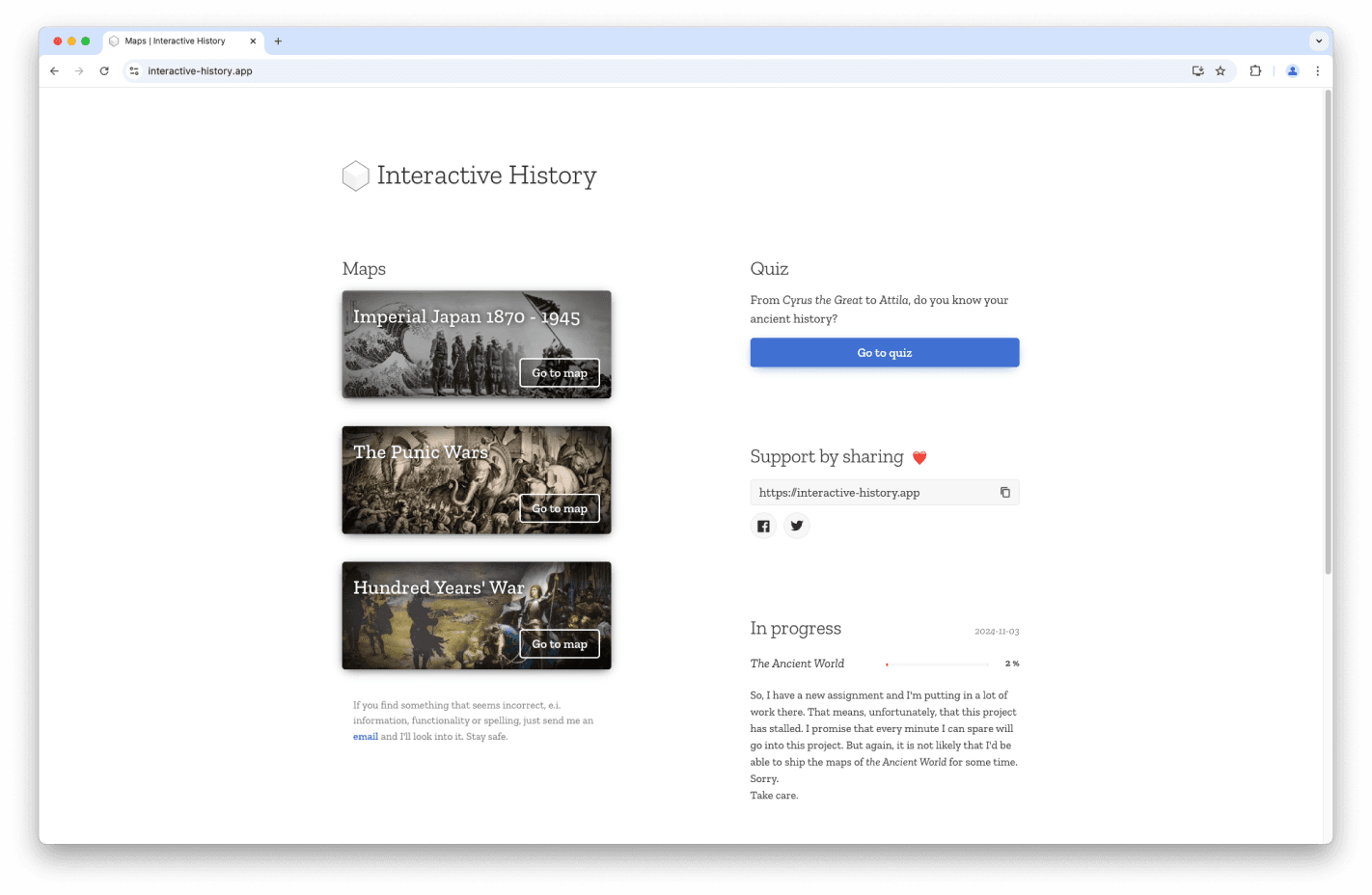Image resolution: width=1372 pixels, height=895 pixels.
Task: Open the Chrome profile avatar
Action: pyautogui.click(x=1292, y=70)
